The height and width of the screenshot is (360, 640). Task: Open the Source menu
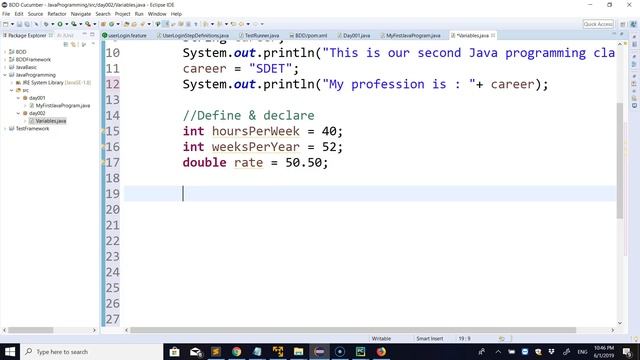[x=35, y=14]
